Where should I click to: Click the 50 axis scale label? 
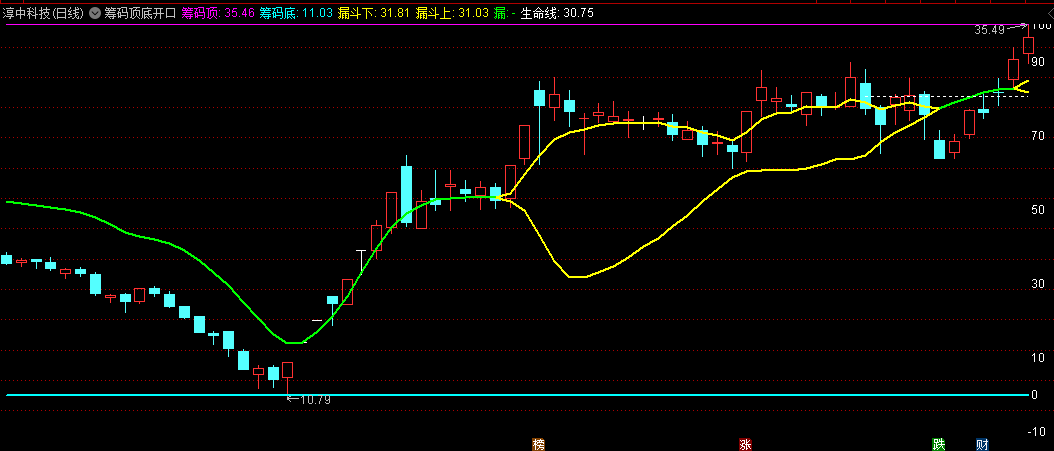click(x=1037, y=210)
